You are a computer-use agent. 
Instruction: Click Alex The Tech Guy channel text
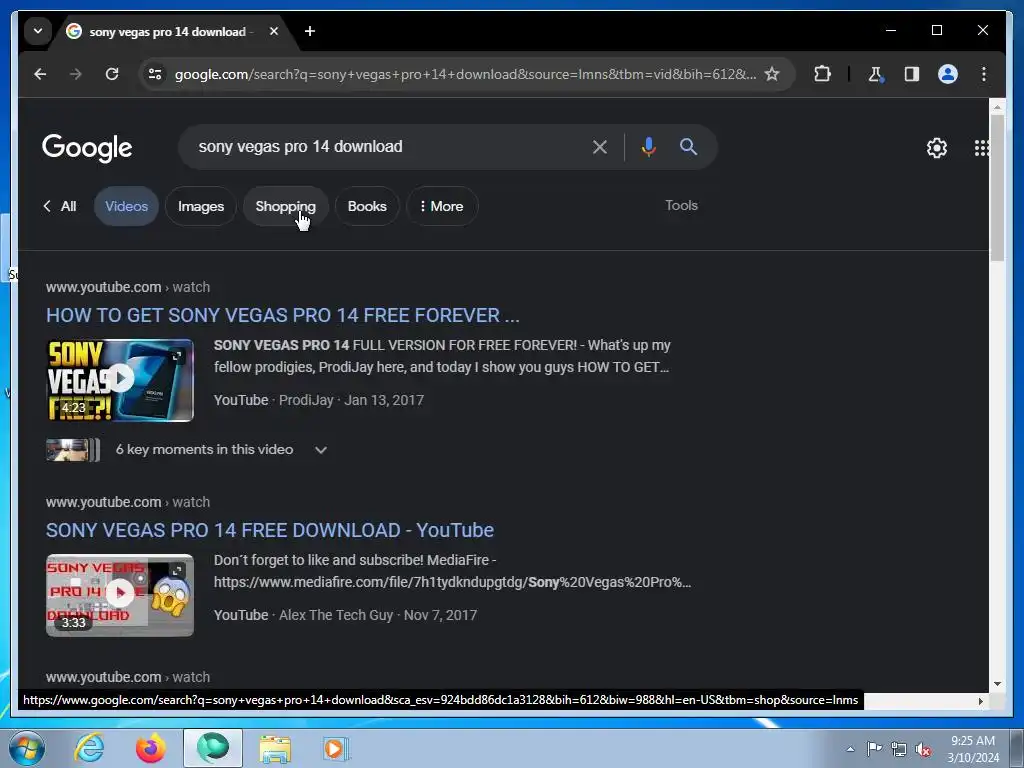click(336, 615)
